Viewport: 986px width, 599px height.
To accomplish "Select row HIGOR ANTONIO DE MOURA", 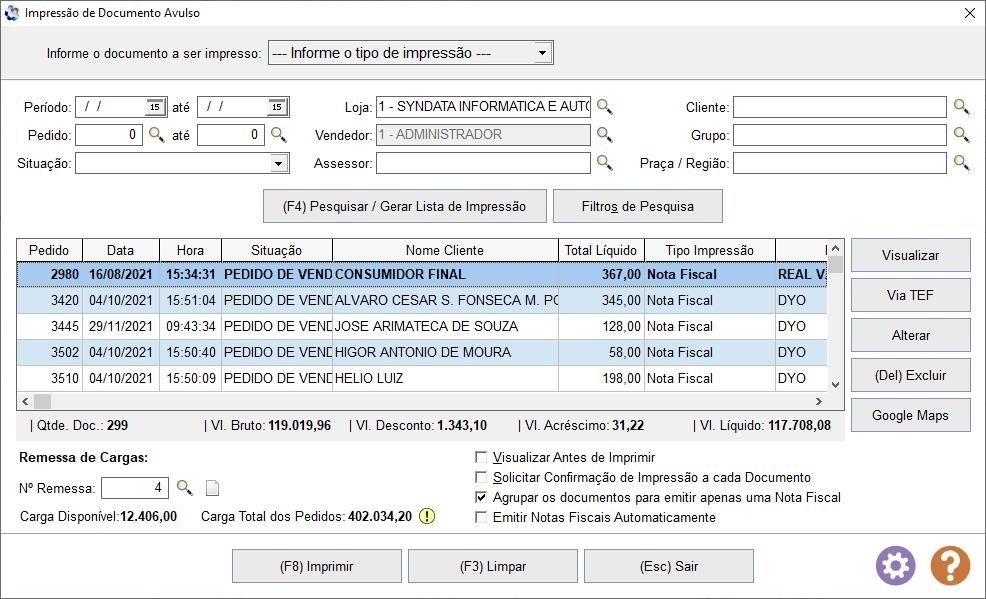I will point(422,353).
